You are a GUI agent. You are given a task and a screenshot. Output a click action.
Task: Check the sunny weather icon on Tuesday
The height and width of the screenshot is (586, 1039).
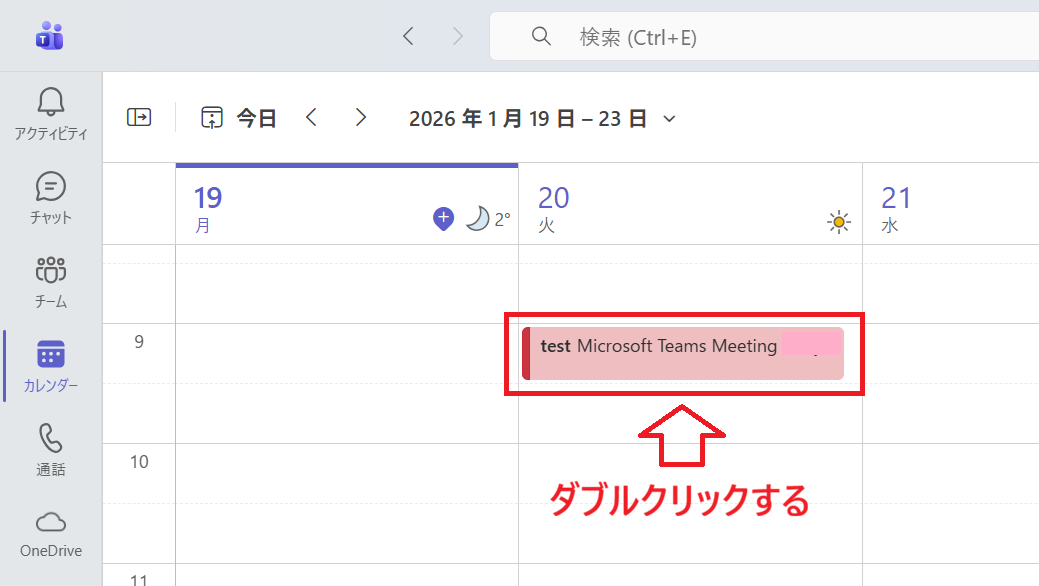click(838, 222)
